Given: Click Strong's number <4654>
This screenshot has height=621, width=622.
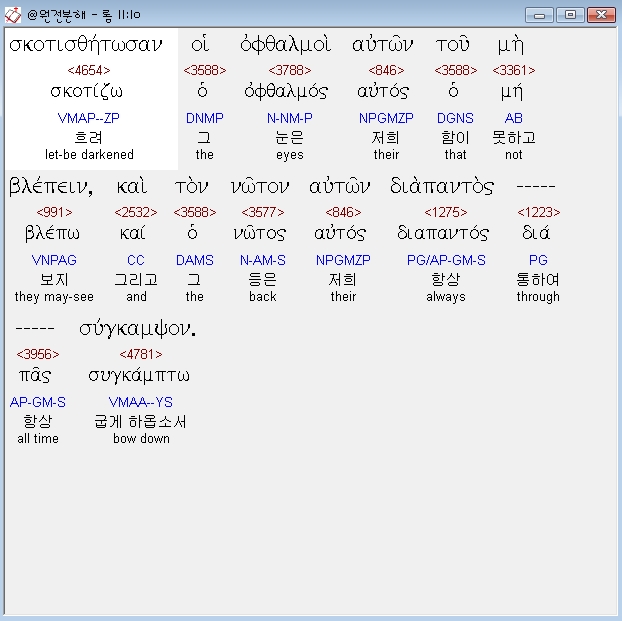Looking at the screenshot, I should (x=89, y=70).
